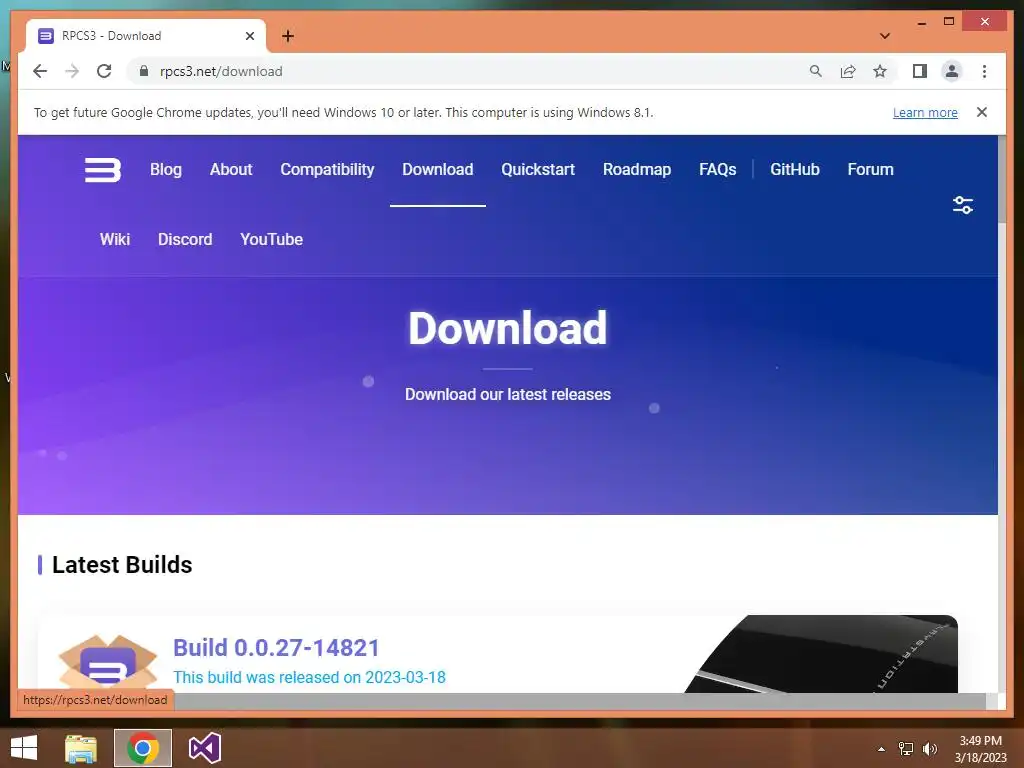Click the padlock site info icon
Viewport: 1024px width, 768px height.
pos(144,71)
